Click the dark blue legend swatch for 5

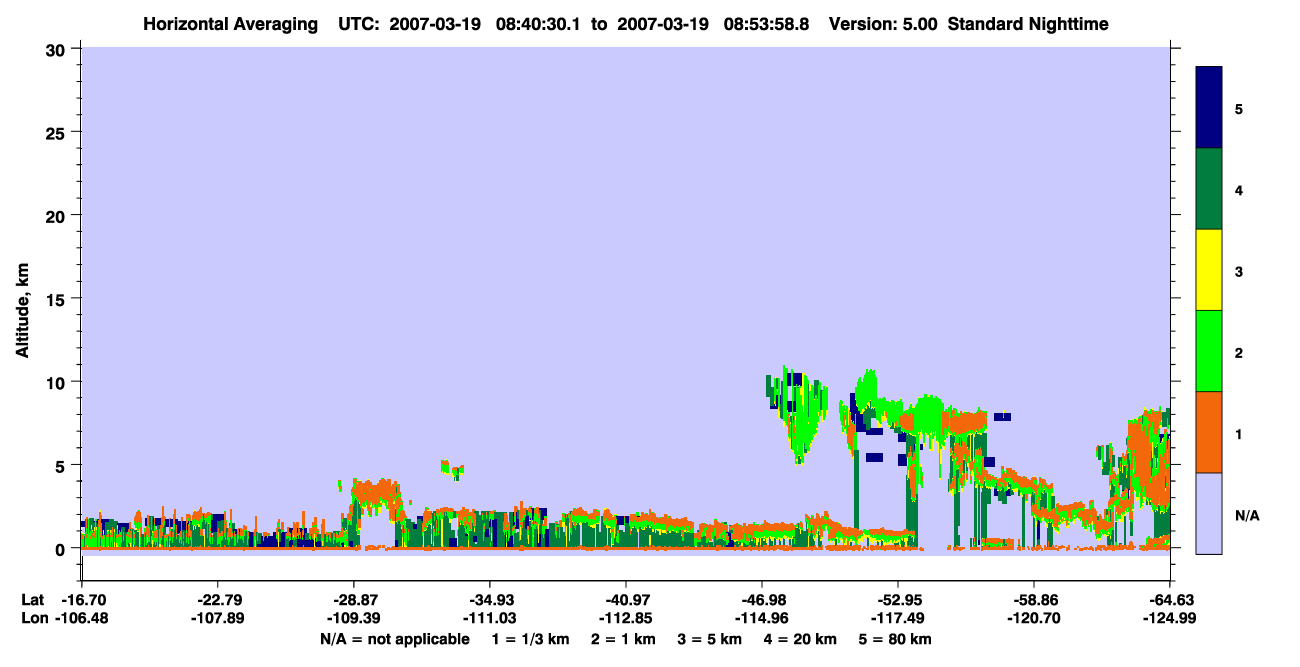point(1209,108)
